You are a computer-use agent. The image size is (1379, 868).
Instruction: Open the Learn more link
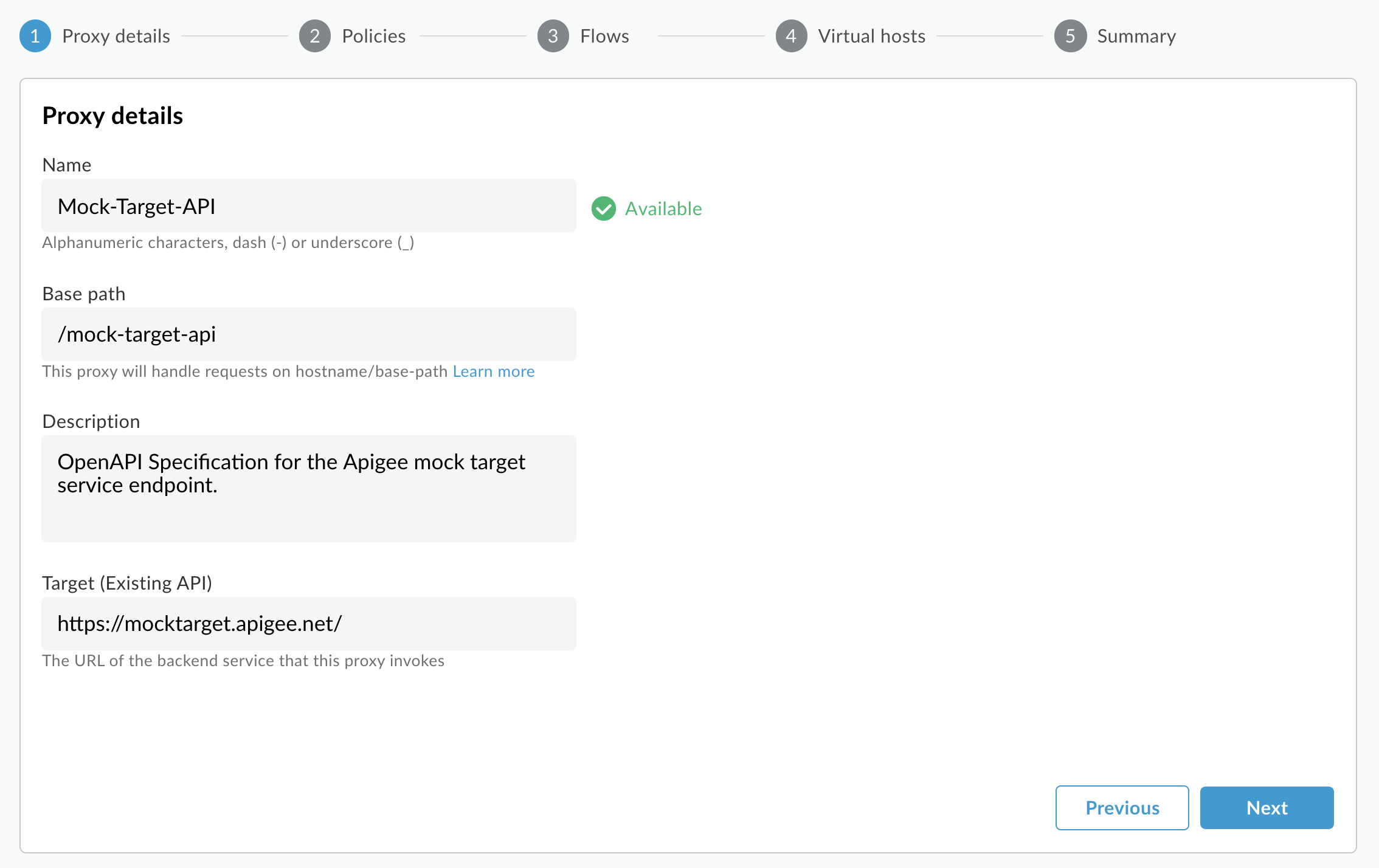coord(494,371)
